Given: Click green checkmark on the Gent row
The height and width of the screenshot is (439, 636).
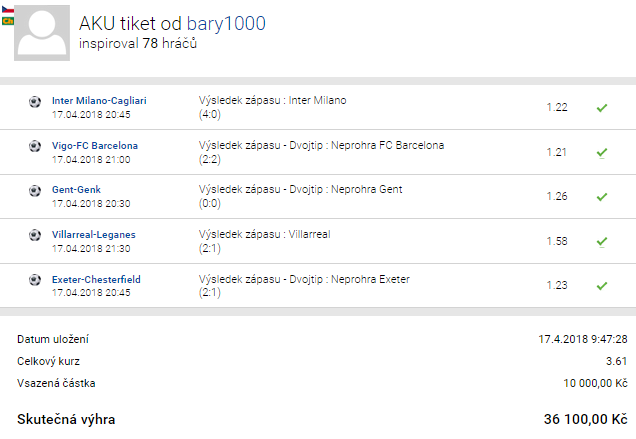Looking at the screenshot, I should point(601,196).
